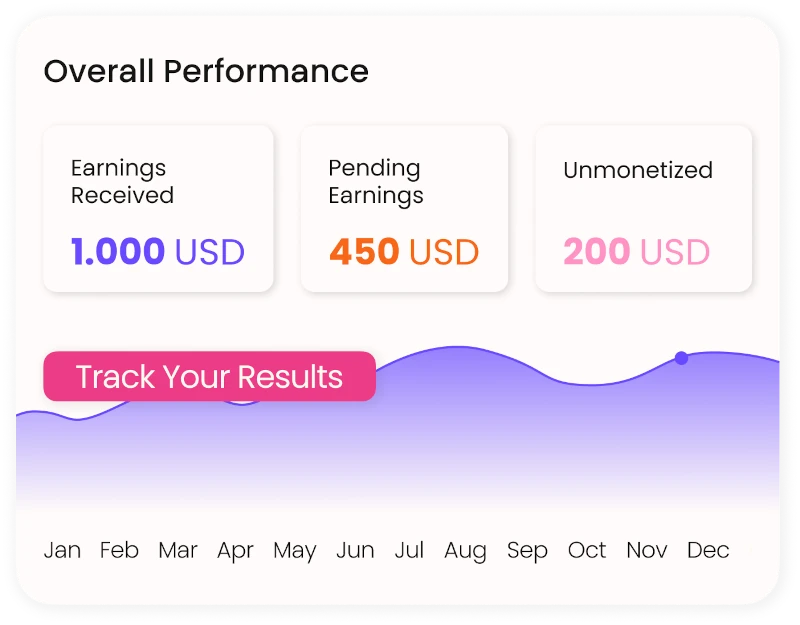Select the Feb month label

[x=119, y=550]
